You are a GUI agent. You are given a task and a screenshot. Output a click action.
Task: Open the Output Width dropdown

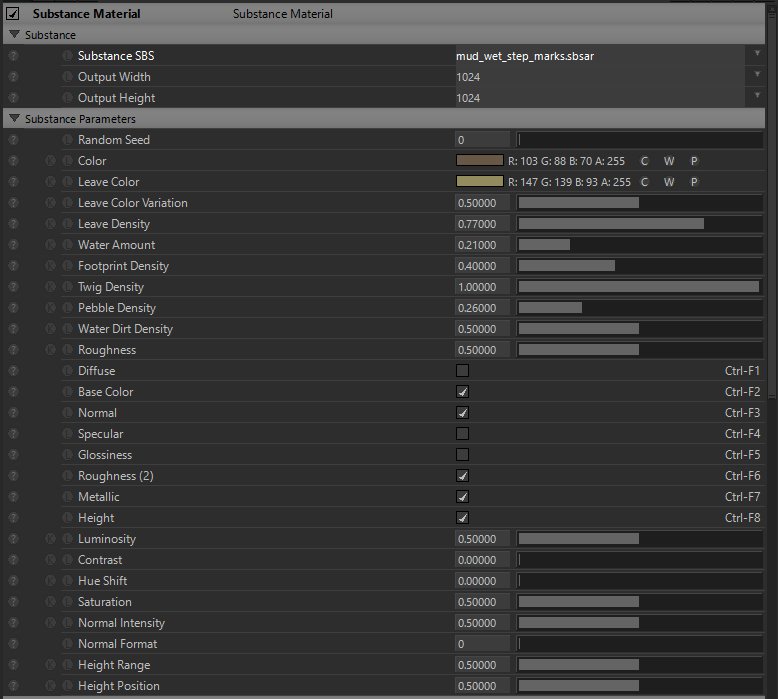[757, 77]
